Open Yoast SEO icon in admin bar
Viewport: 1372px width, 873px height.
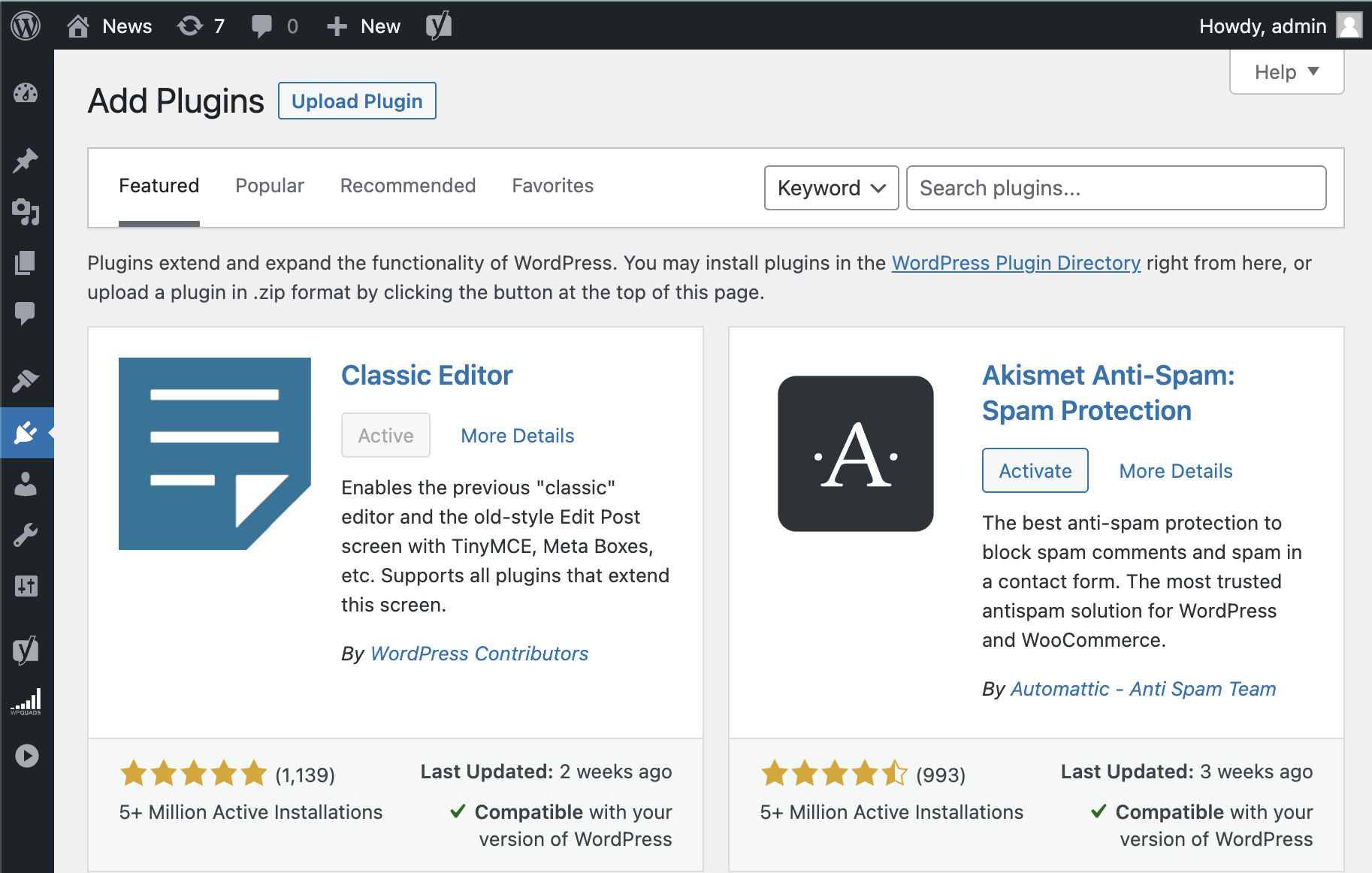[439, 26]
